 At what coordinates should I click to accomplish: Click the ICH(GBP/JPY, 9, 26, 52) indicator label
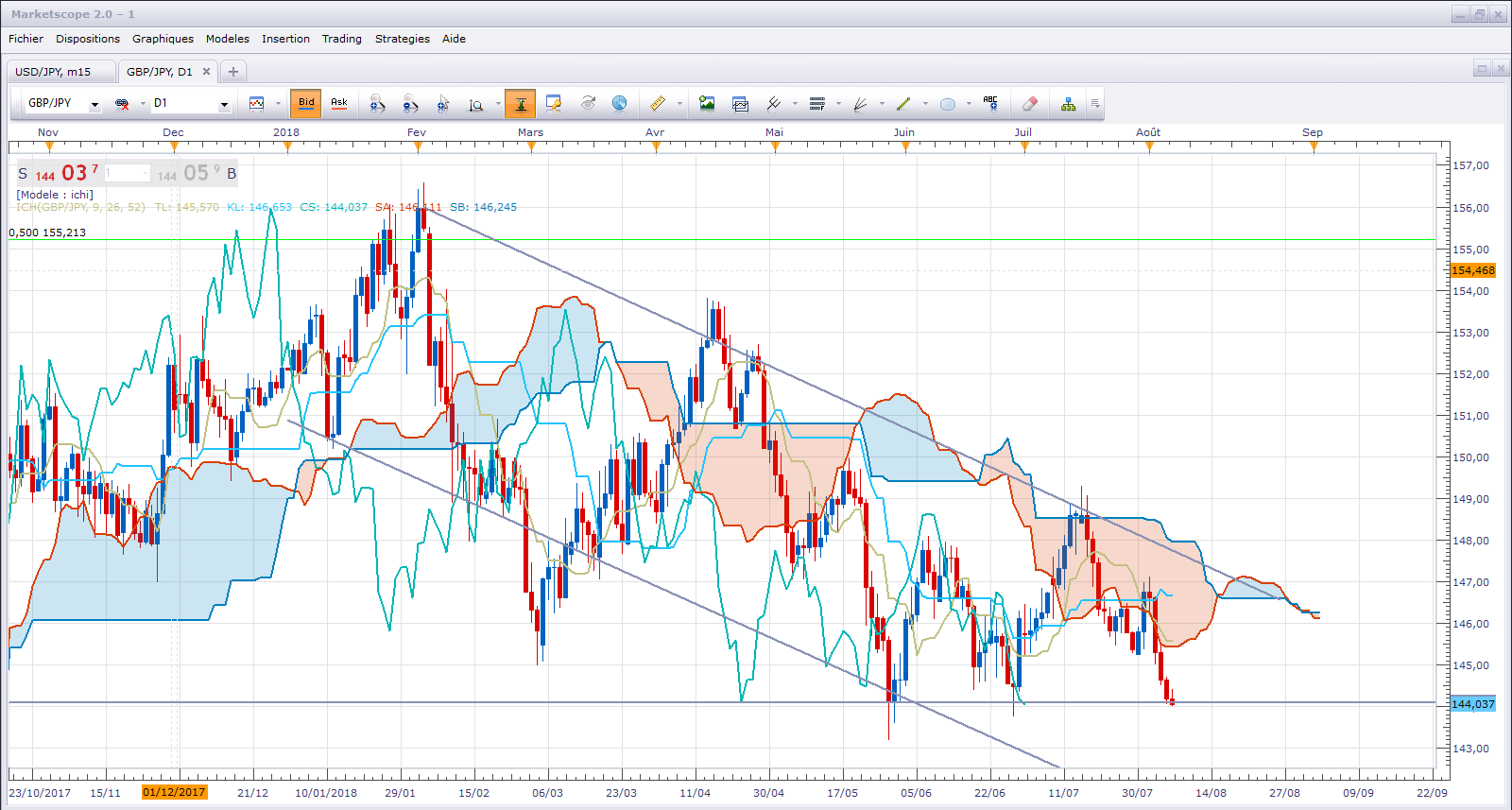81,207
